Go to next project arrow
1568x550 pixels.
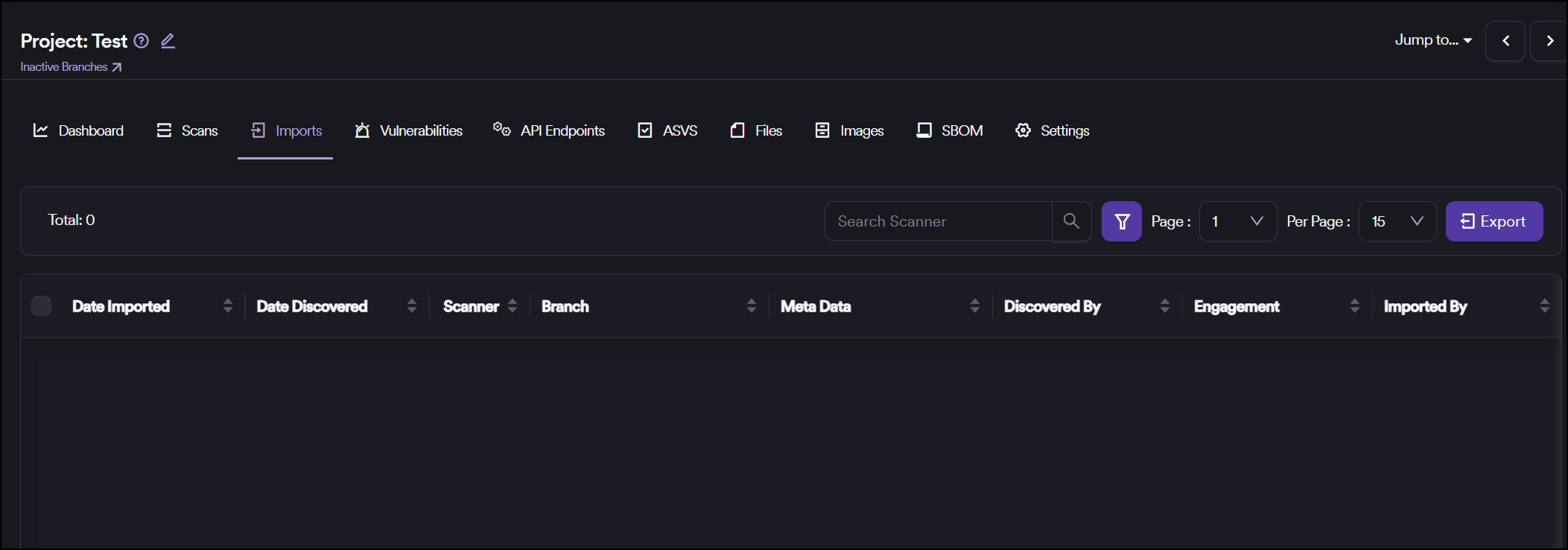(x=1549, y=41)
